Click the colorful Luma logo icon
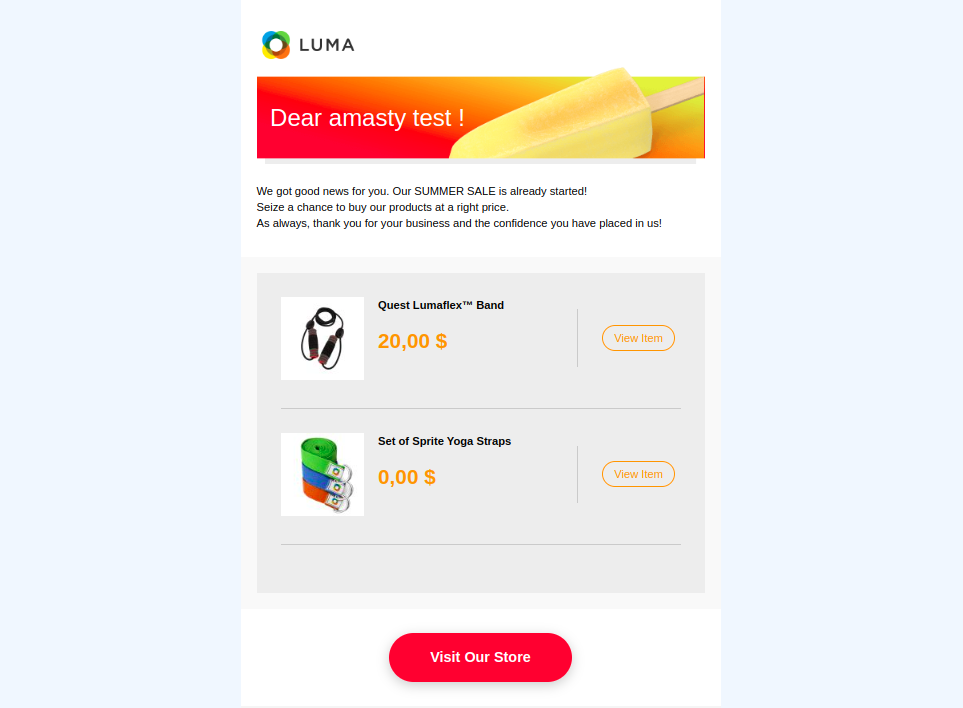 point(276,45)
